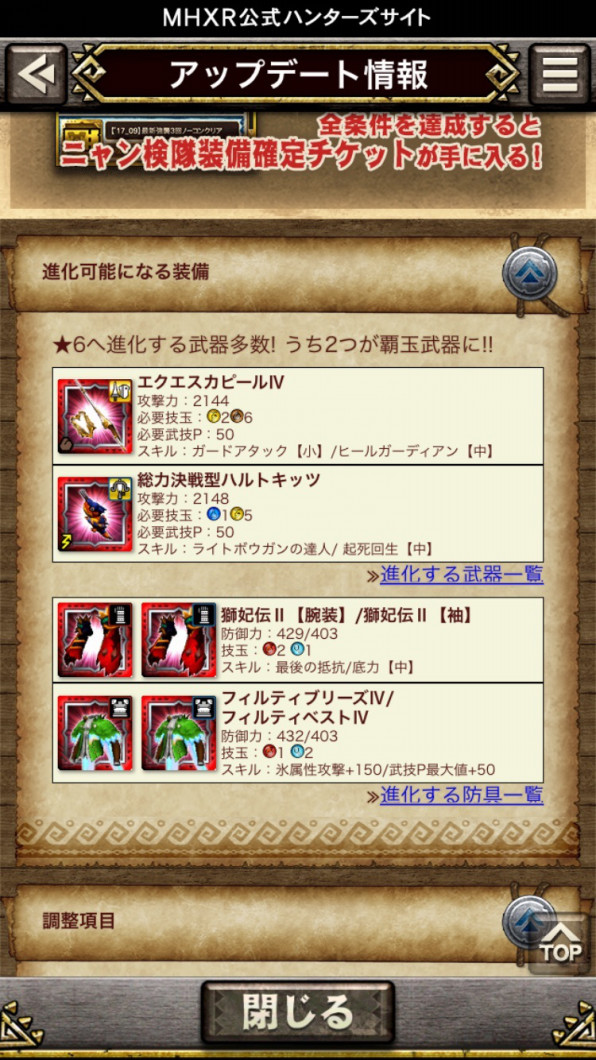The width and height of the screenshot is (596, 1060).
Task: Tap the 獅妃伝II 袖 armor icon
Action: point(178,640)
